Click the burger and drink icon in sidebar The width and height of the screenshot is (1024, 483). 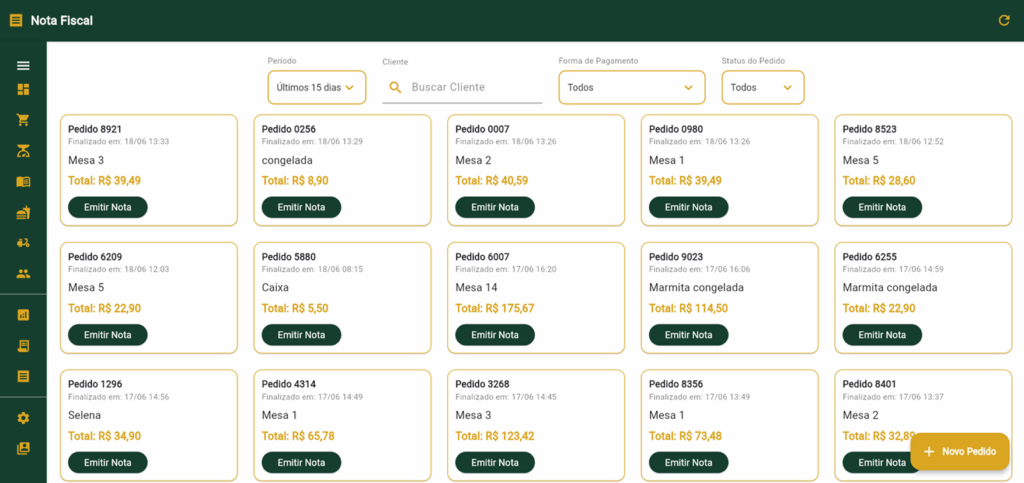coord(23,212)
